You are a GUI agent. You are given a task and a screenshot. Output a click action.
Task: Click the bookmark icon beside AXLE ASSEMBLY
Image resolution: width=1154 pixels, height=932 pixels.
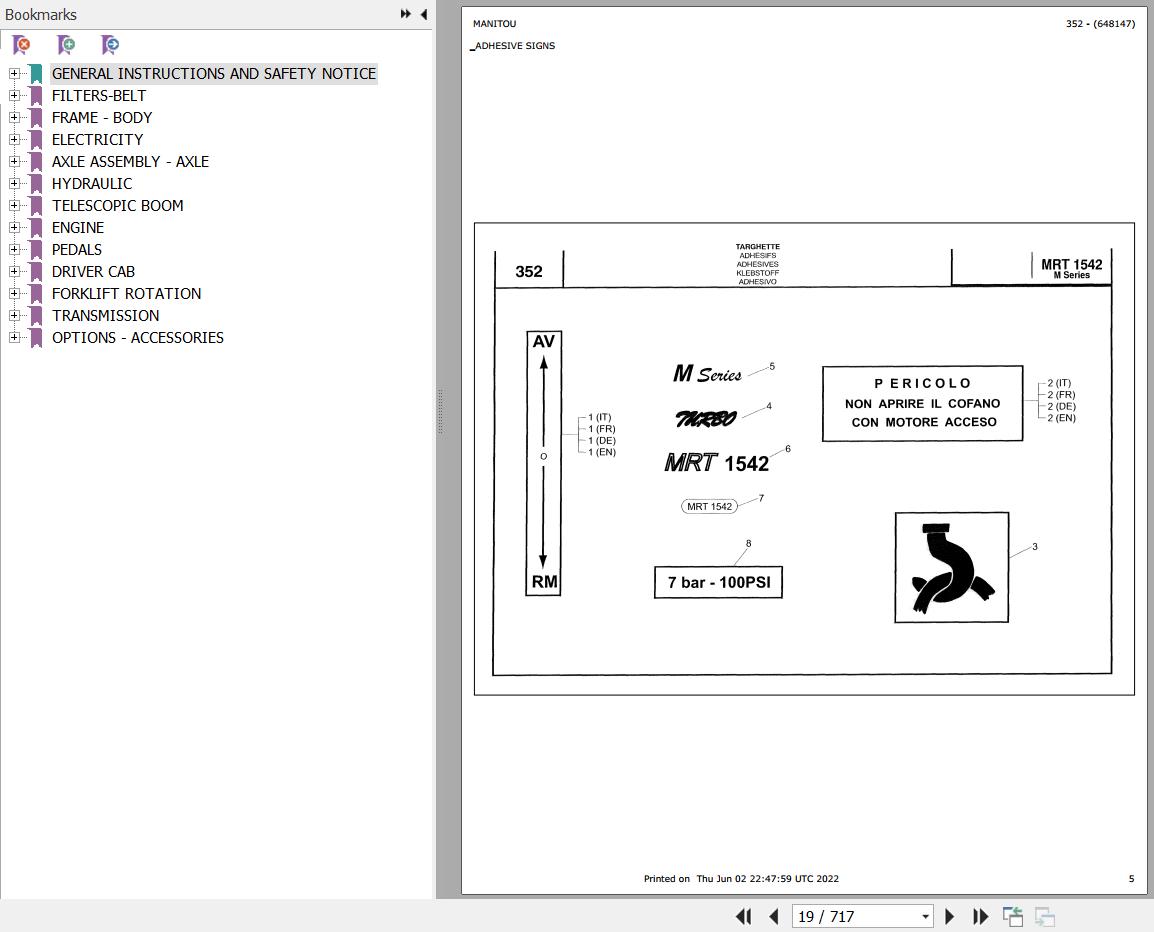pos(35,161)
